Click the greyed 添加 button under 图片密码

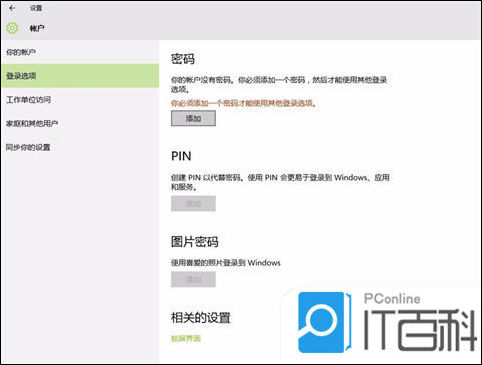[193, 279]
